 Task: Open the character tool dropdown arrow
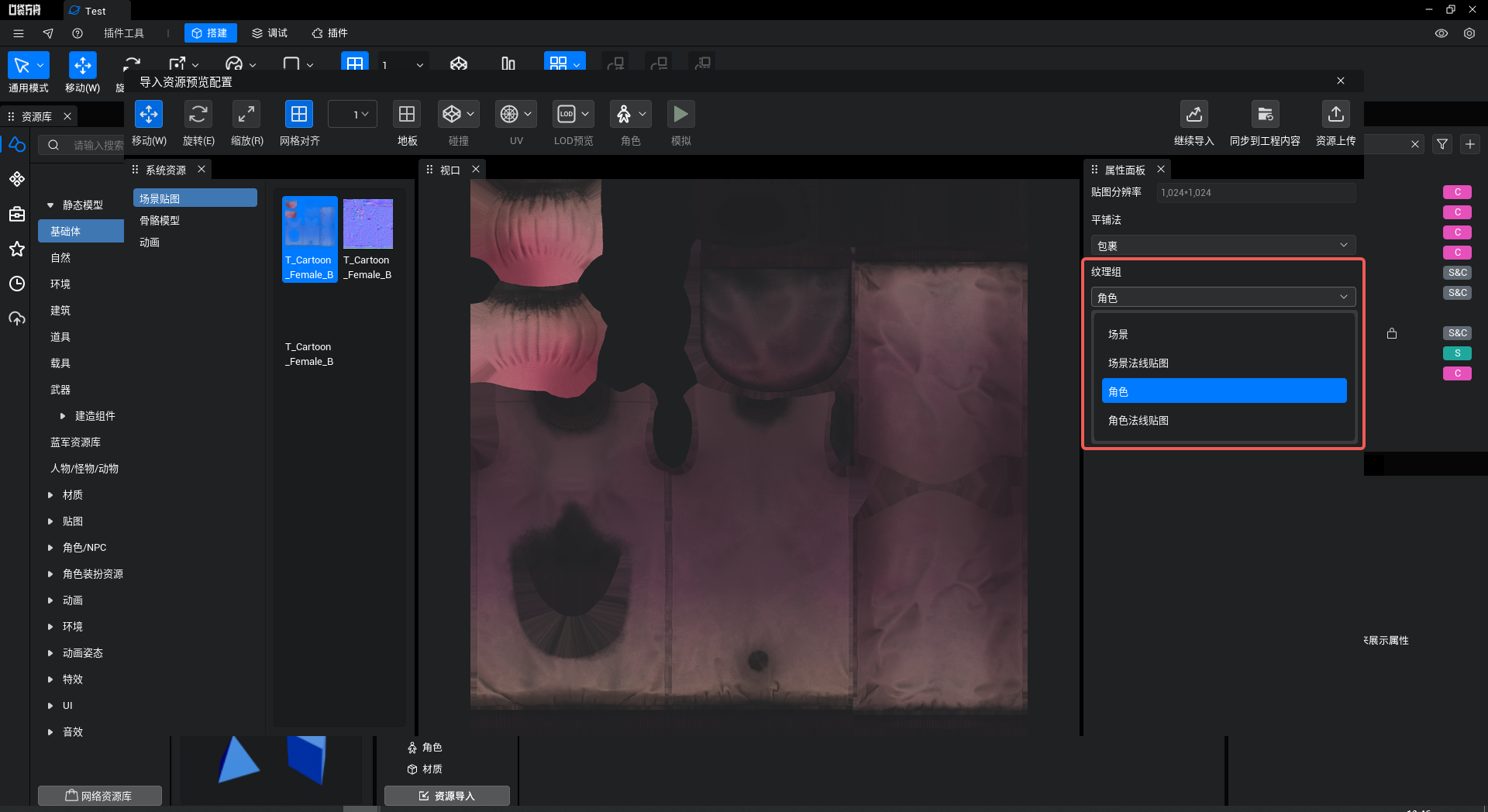[x=642, y=115]
